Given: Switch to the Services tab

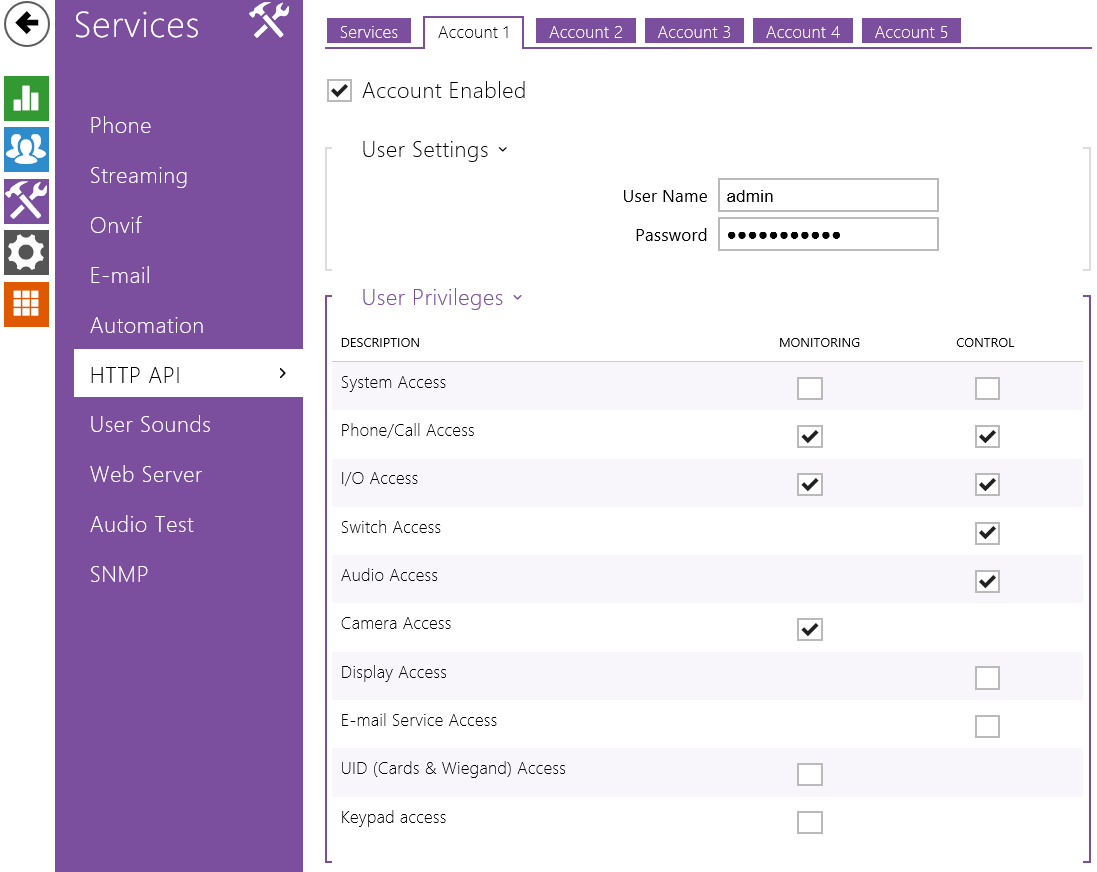Looking at the screenshot, I should coord(369,32).
